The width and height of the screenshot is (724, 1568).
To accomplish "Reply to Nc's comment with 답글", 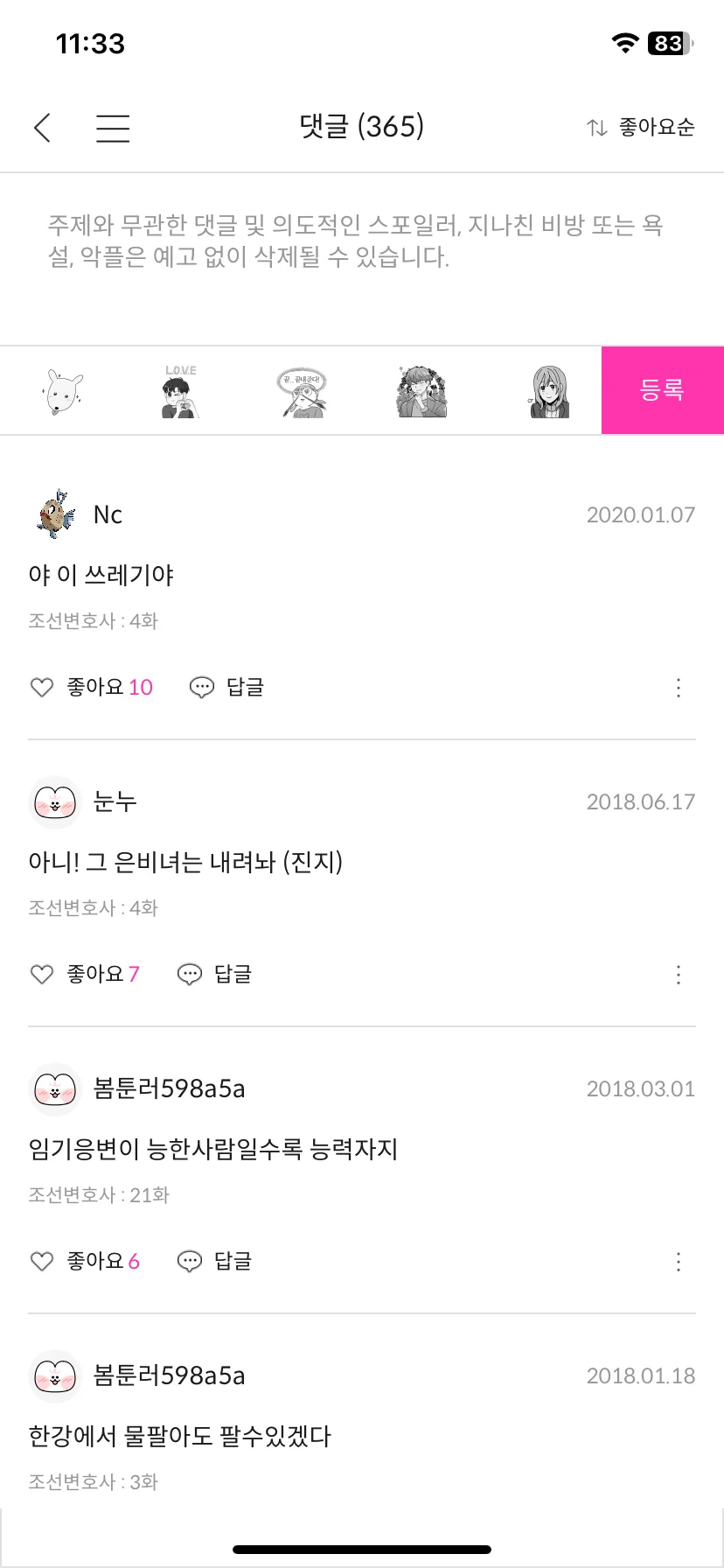I will pyautogui.click(x=227, y=688).
